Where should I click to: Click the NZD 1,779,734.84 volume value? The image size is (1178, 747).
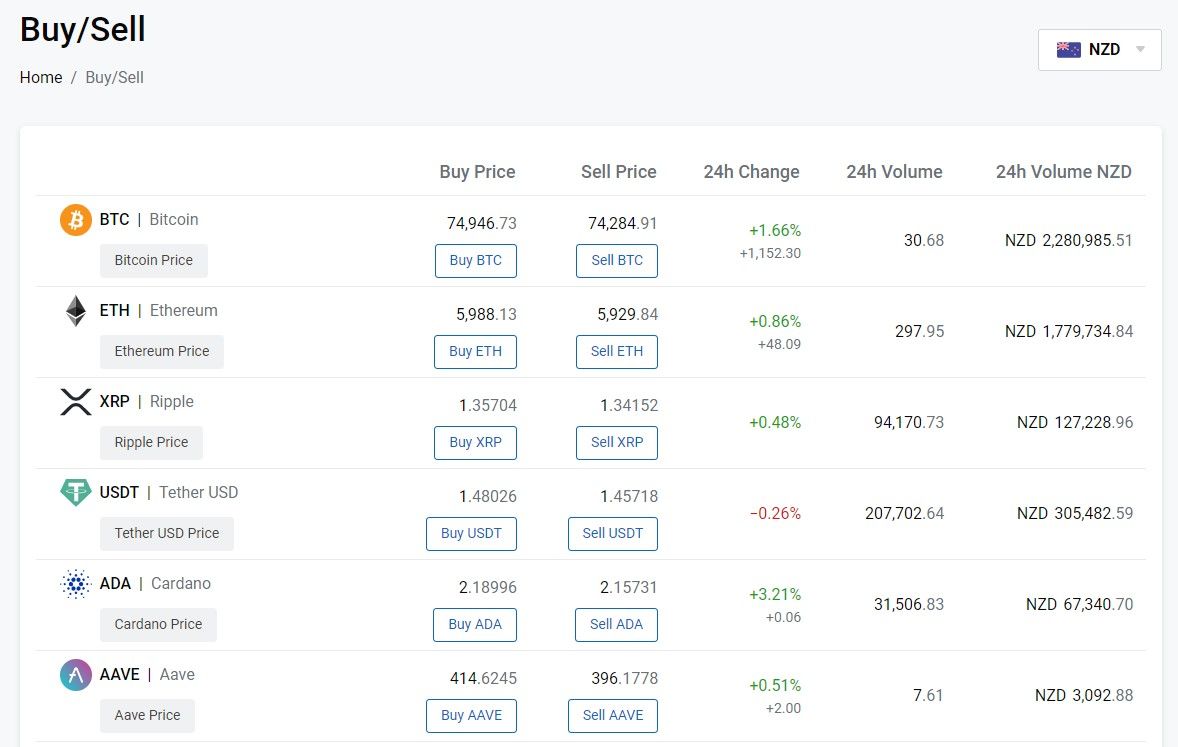pos(1068,331)
